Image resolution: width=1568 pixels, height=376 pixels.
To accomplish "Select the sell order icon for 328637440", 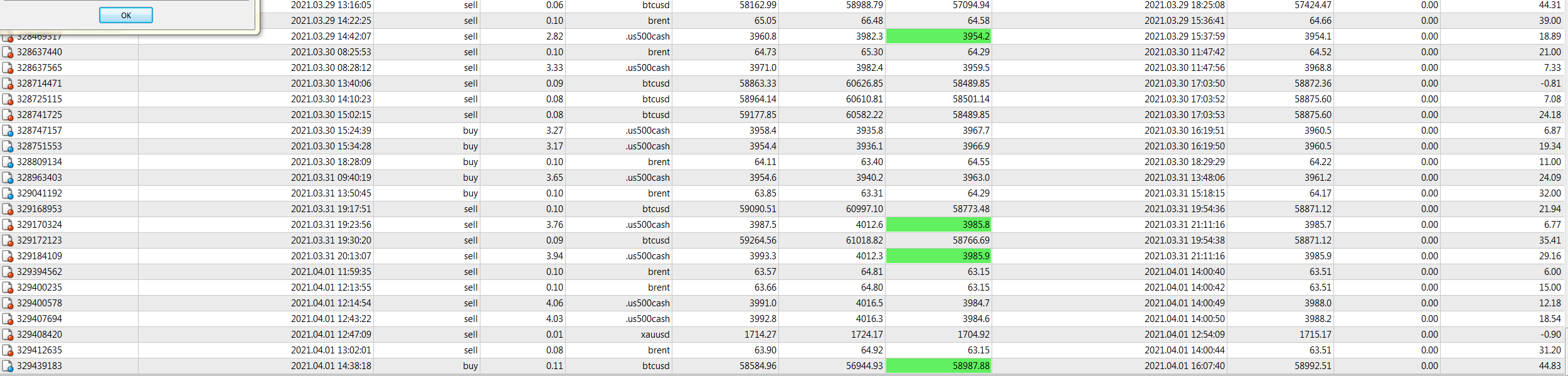I will click(8, 52).
